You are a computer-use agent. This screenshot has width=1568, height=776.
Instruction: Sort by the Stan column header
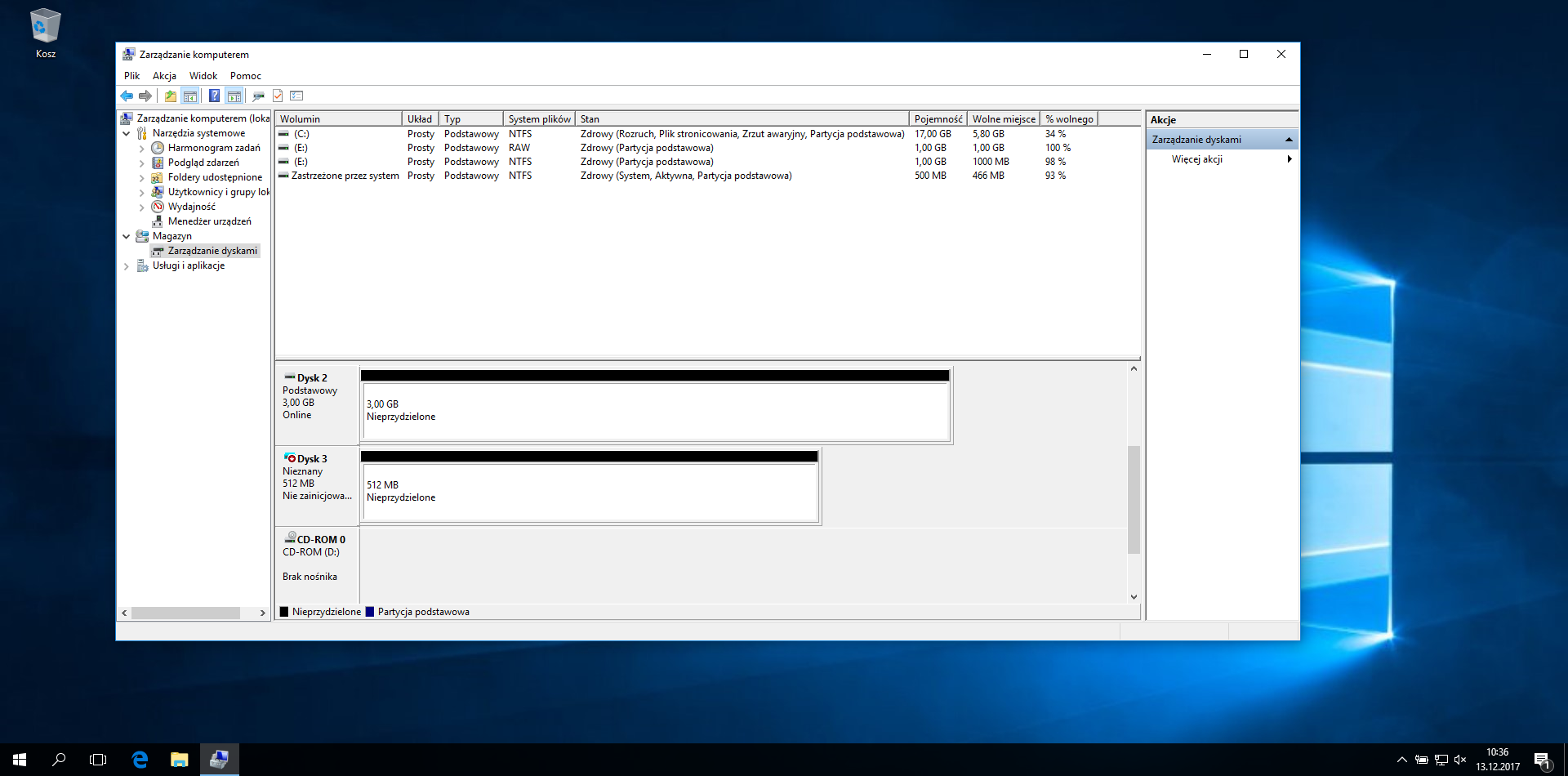click(742, 119)
